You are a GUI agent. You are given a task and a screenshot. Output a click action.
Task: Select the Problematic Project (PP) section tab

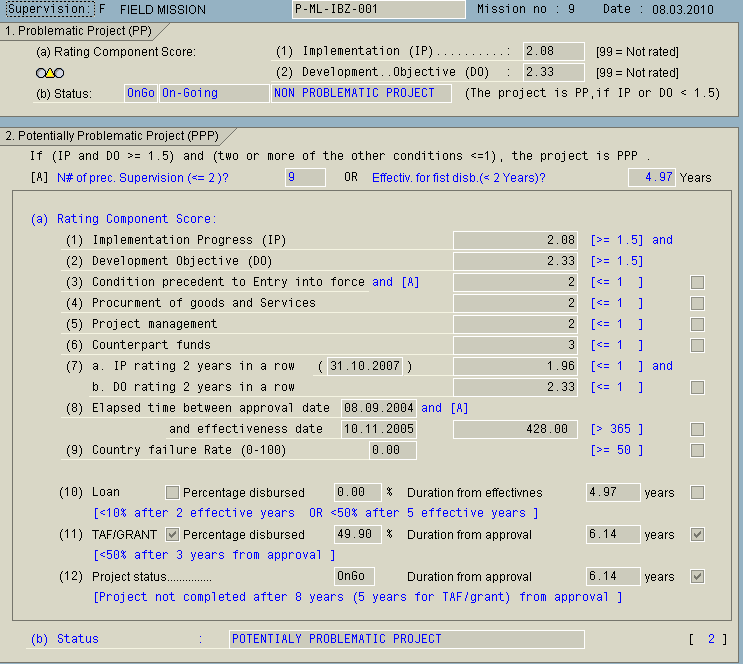[75, 31]
